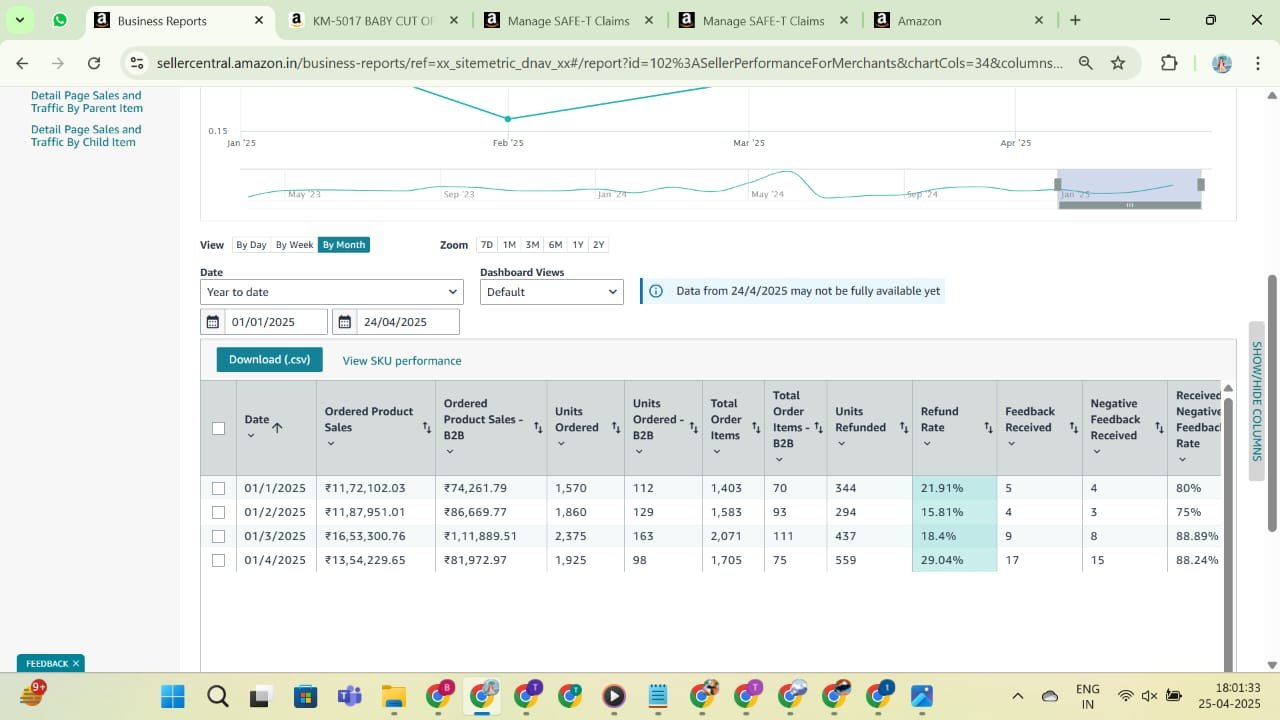Reload the Business Reports page

point(94,63)
